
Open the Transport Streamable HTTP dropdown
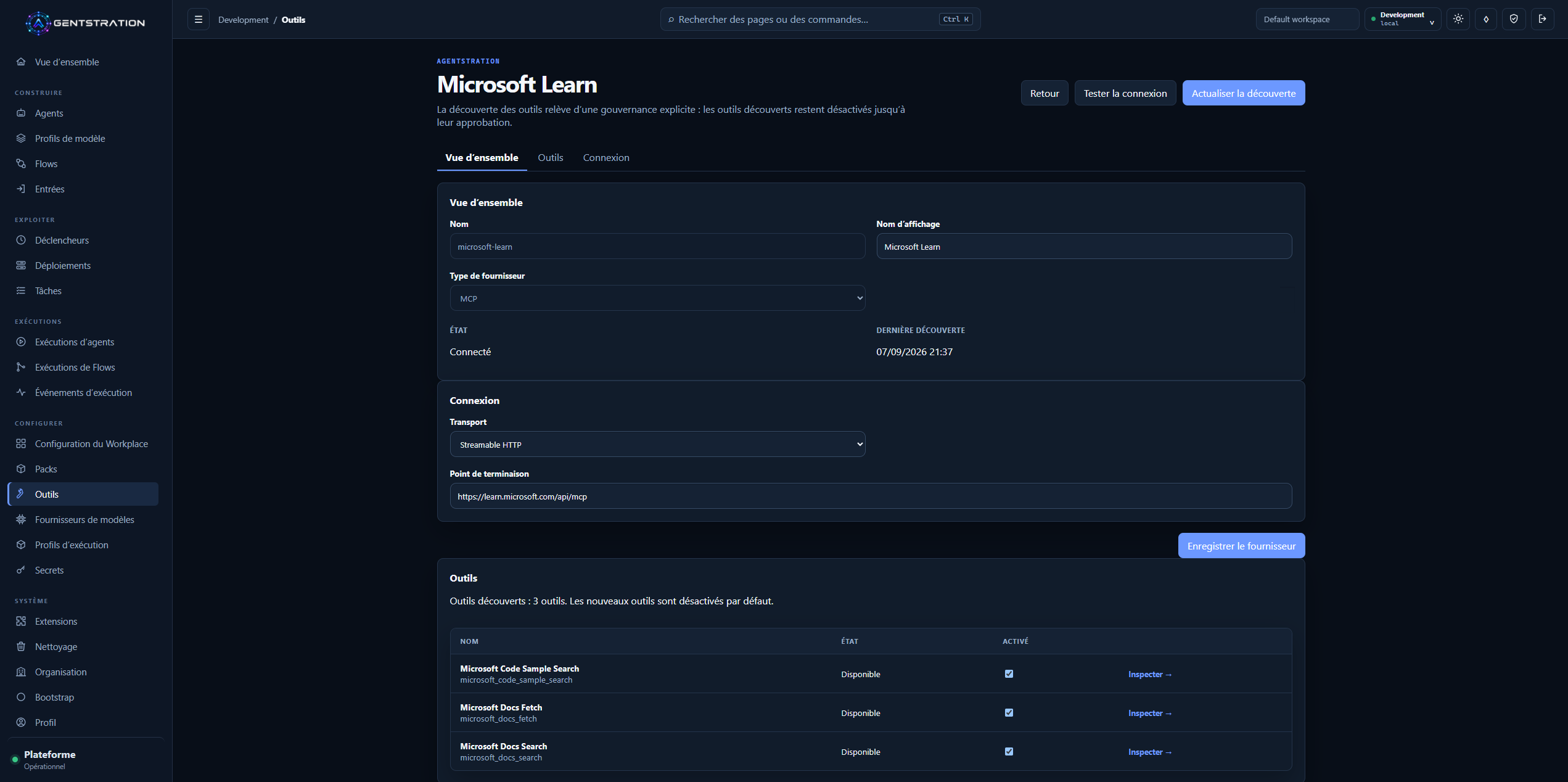tap(657, 444)
